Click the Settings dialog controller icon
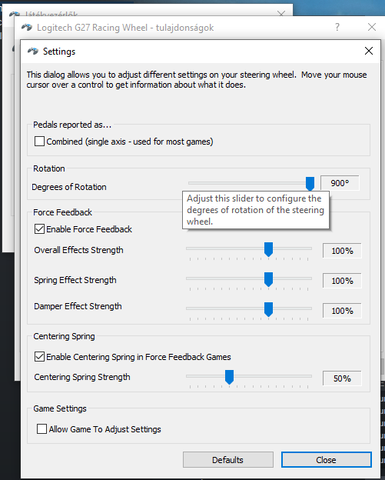Viewport: 385px width, 480px height. pos(33,51)
